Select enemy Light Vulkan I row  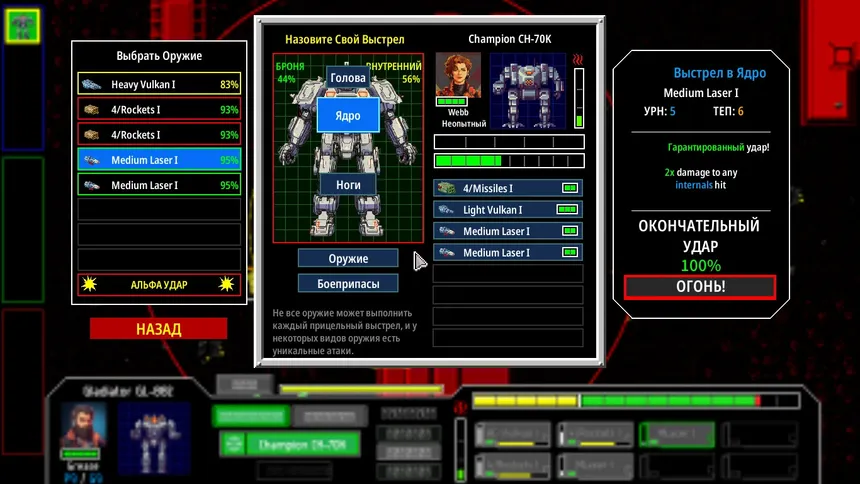[508, 210]
